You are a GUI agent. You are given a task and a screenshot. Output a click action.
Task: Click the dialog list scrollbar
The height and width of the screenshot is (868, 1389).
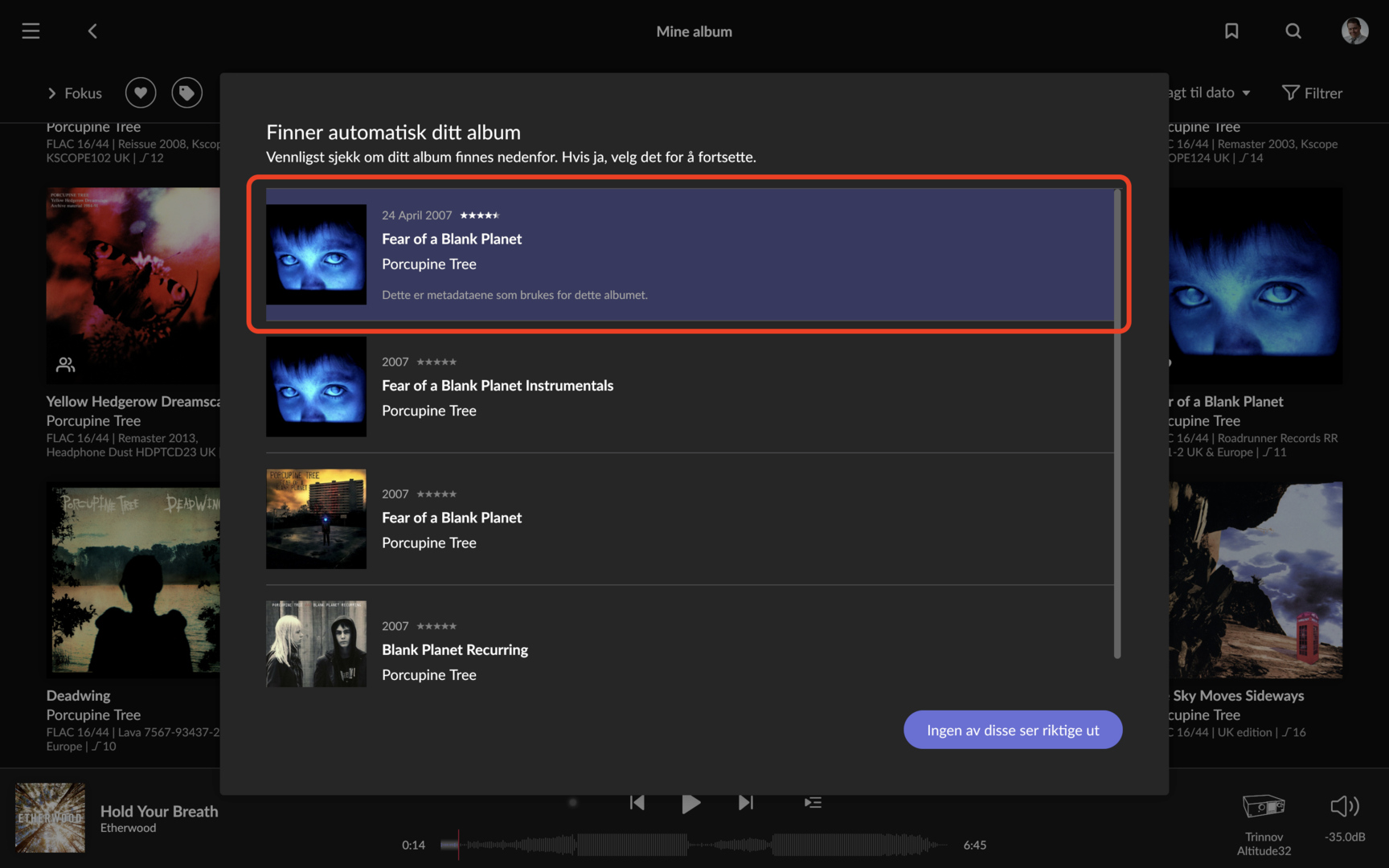pos(1117,424)
